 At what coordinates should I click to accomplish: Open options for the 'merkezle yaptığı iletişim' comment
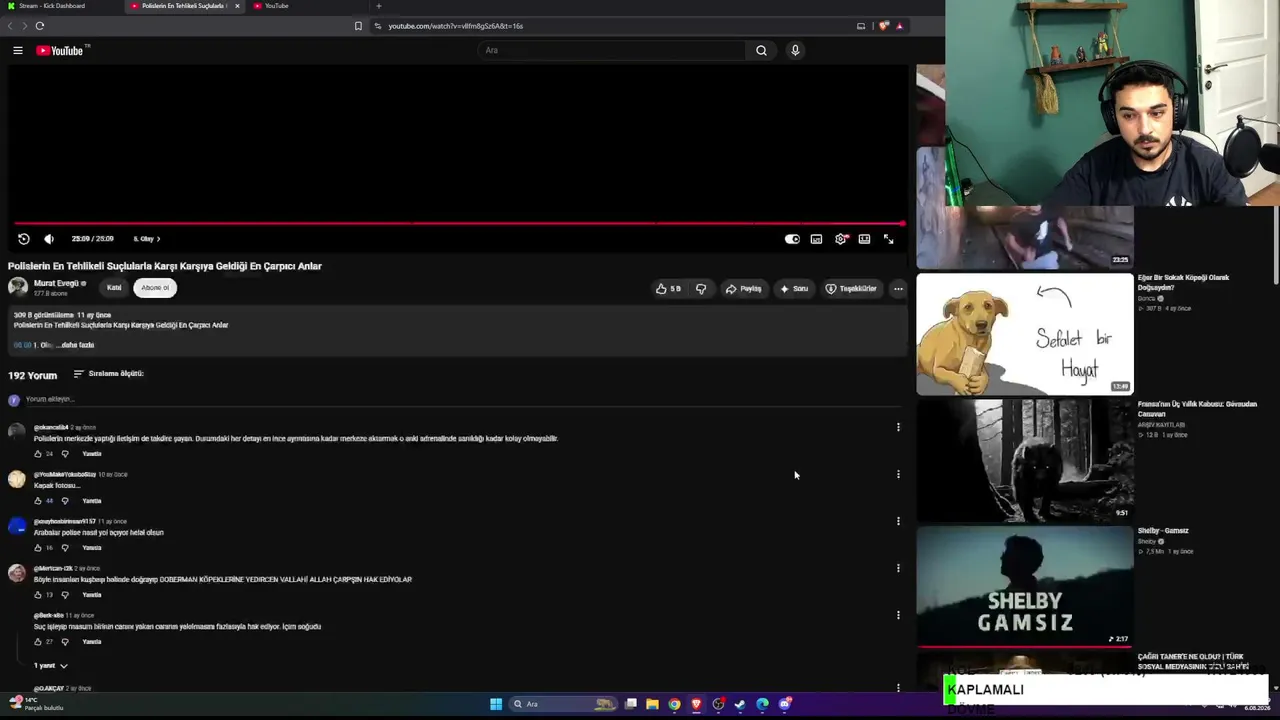(x=898, y=427)
